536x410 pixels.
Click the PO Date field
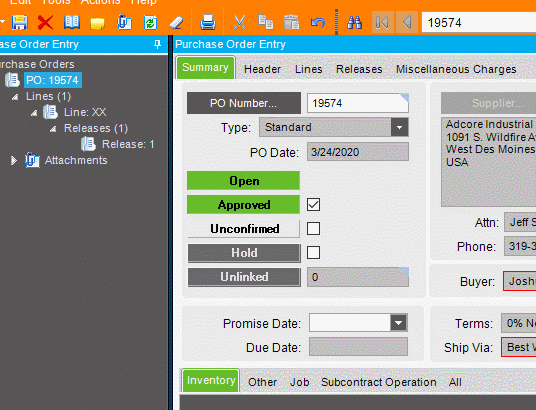pyautogui.click(x=358, y=152)
